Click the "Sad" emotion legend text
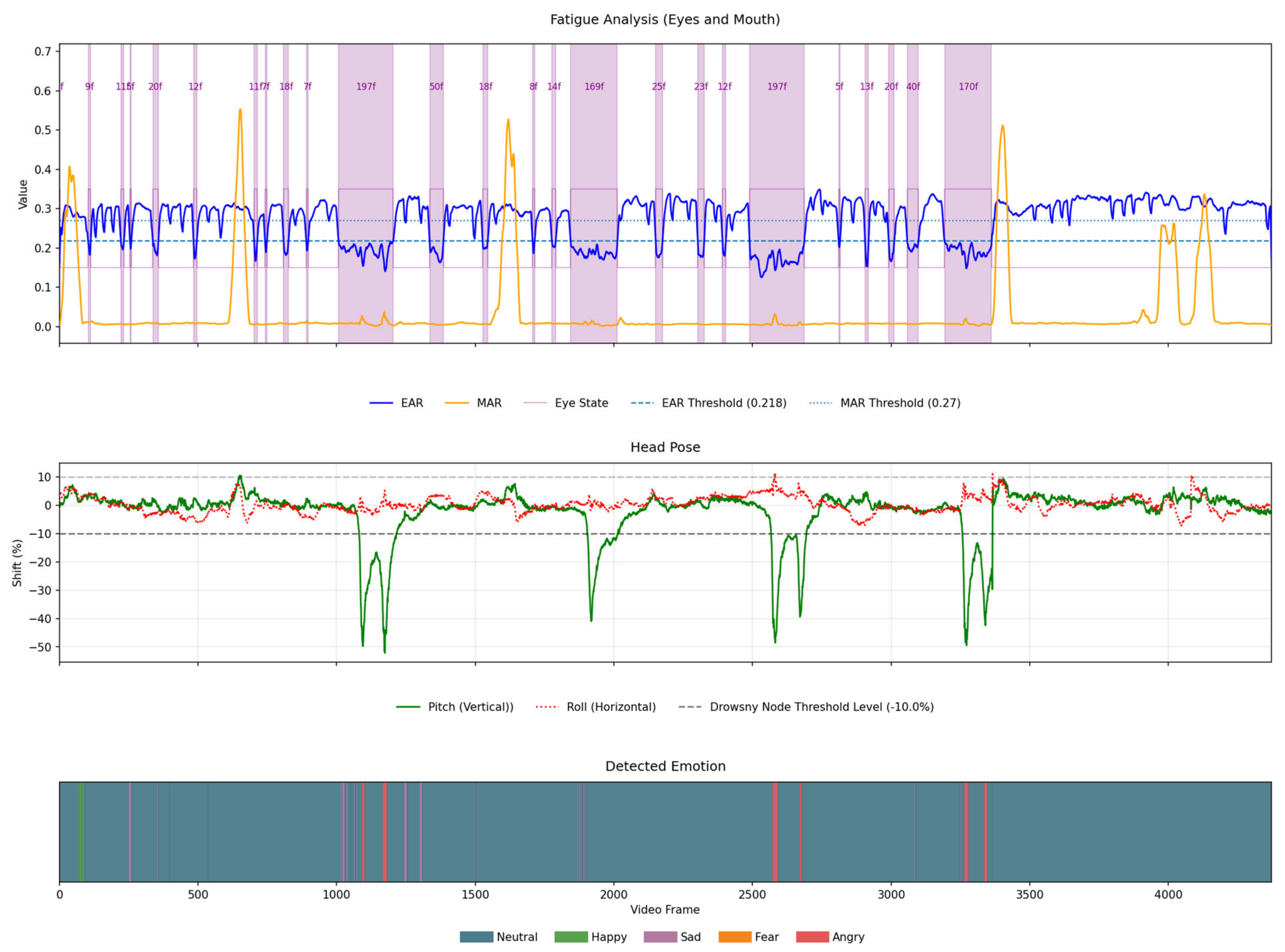 (x=691, y=937)
